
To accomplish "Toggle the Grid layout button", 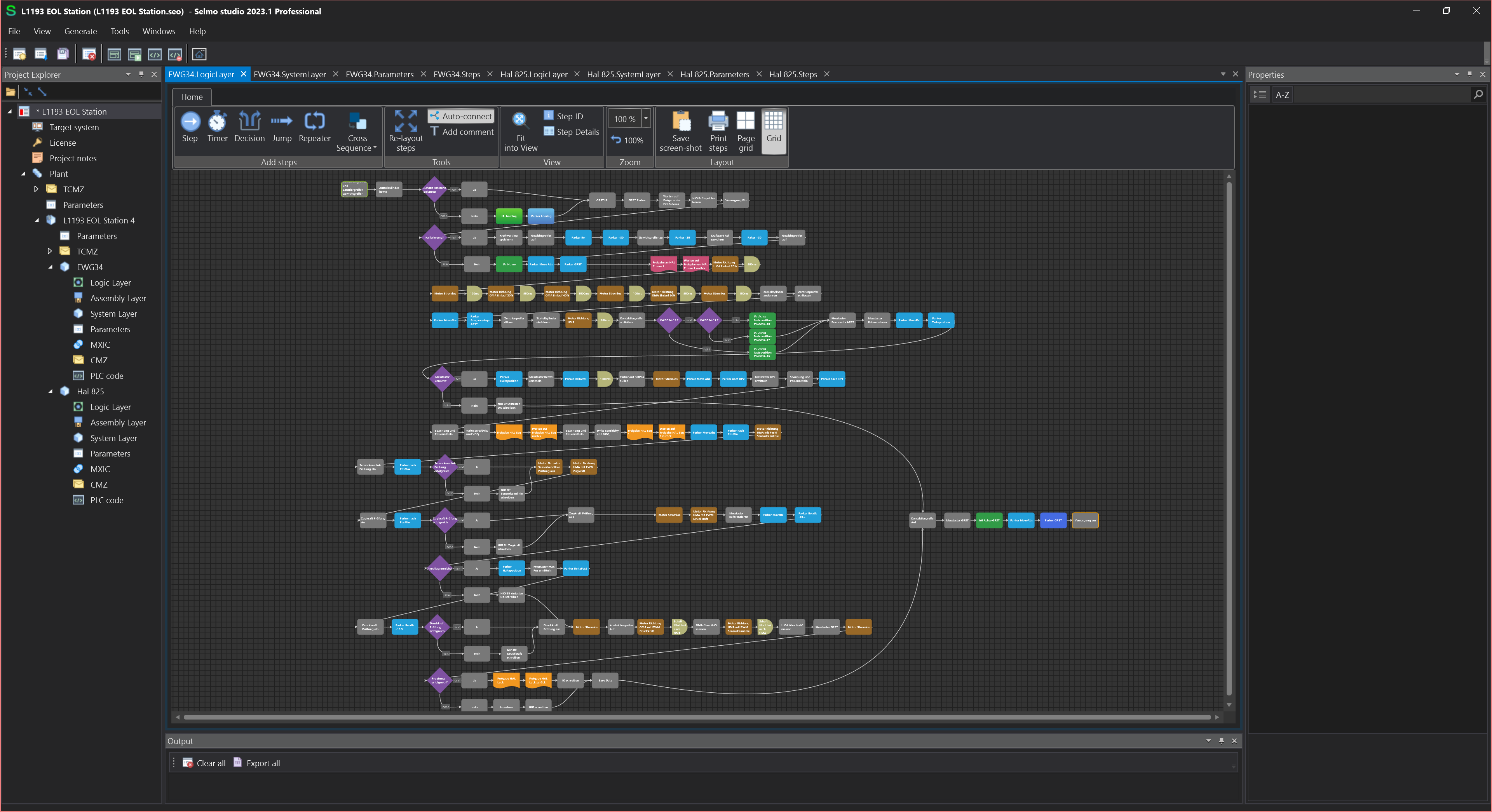I will click(x=774, y=131).
